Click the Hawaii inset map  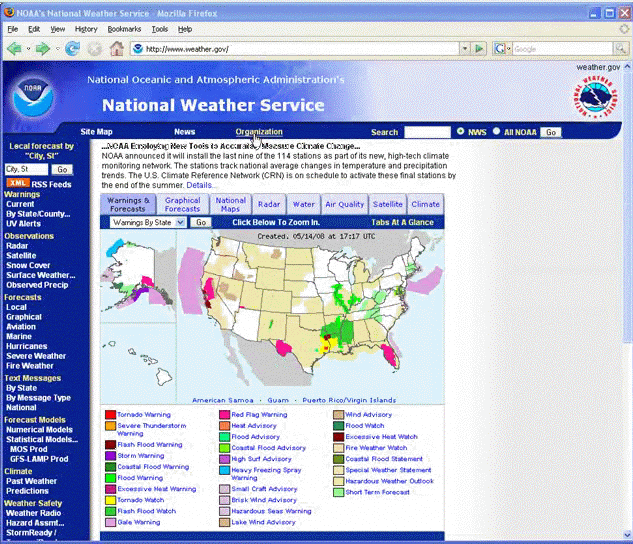click(x=138, y=362)
